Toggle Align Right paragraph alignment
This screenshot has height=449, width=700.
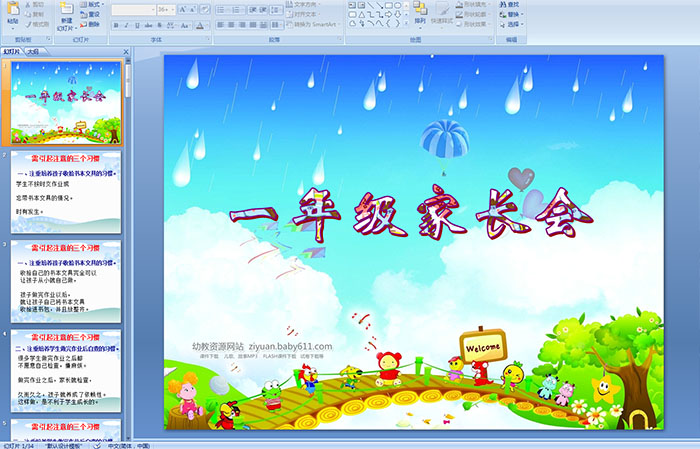[x=242, y=25]
